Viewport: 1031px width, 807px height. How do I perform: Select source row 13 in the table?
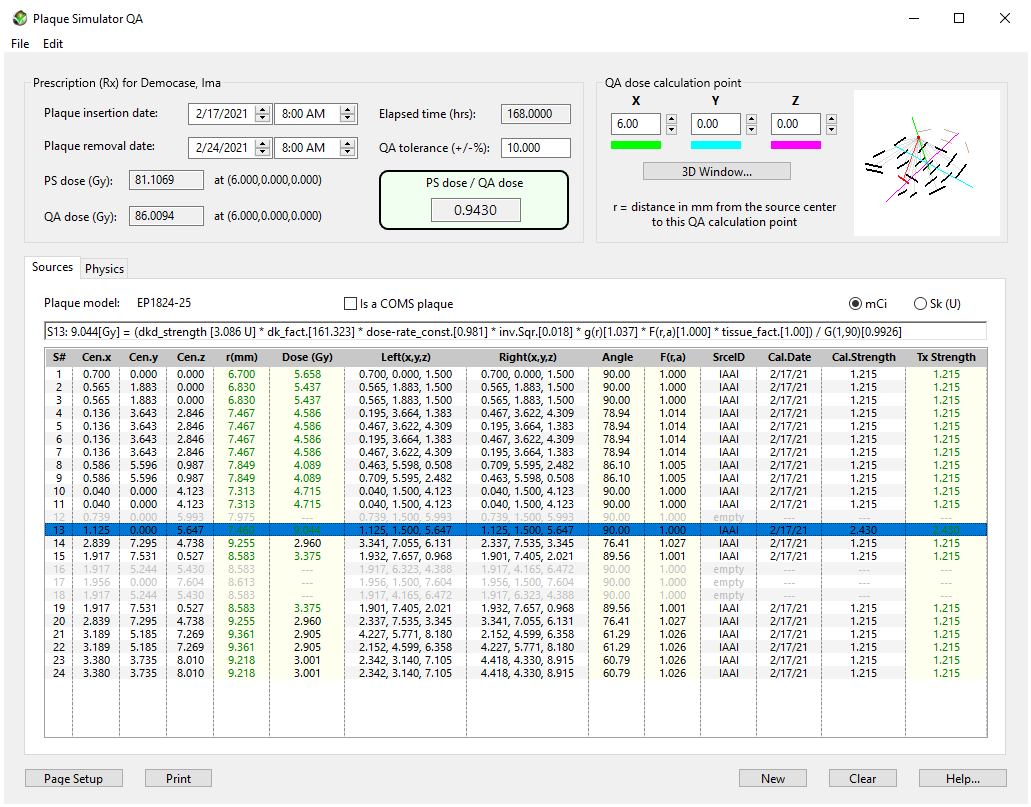514,530
